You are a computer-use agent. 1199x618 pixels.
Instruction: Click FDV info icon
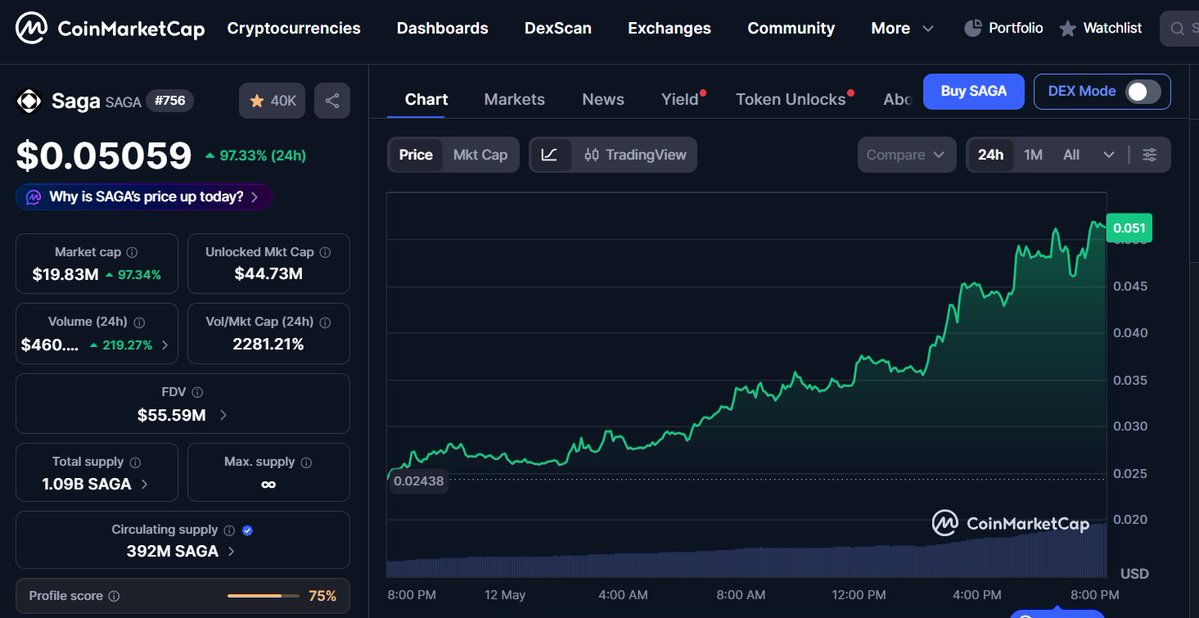click(197, 392)
